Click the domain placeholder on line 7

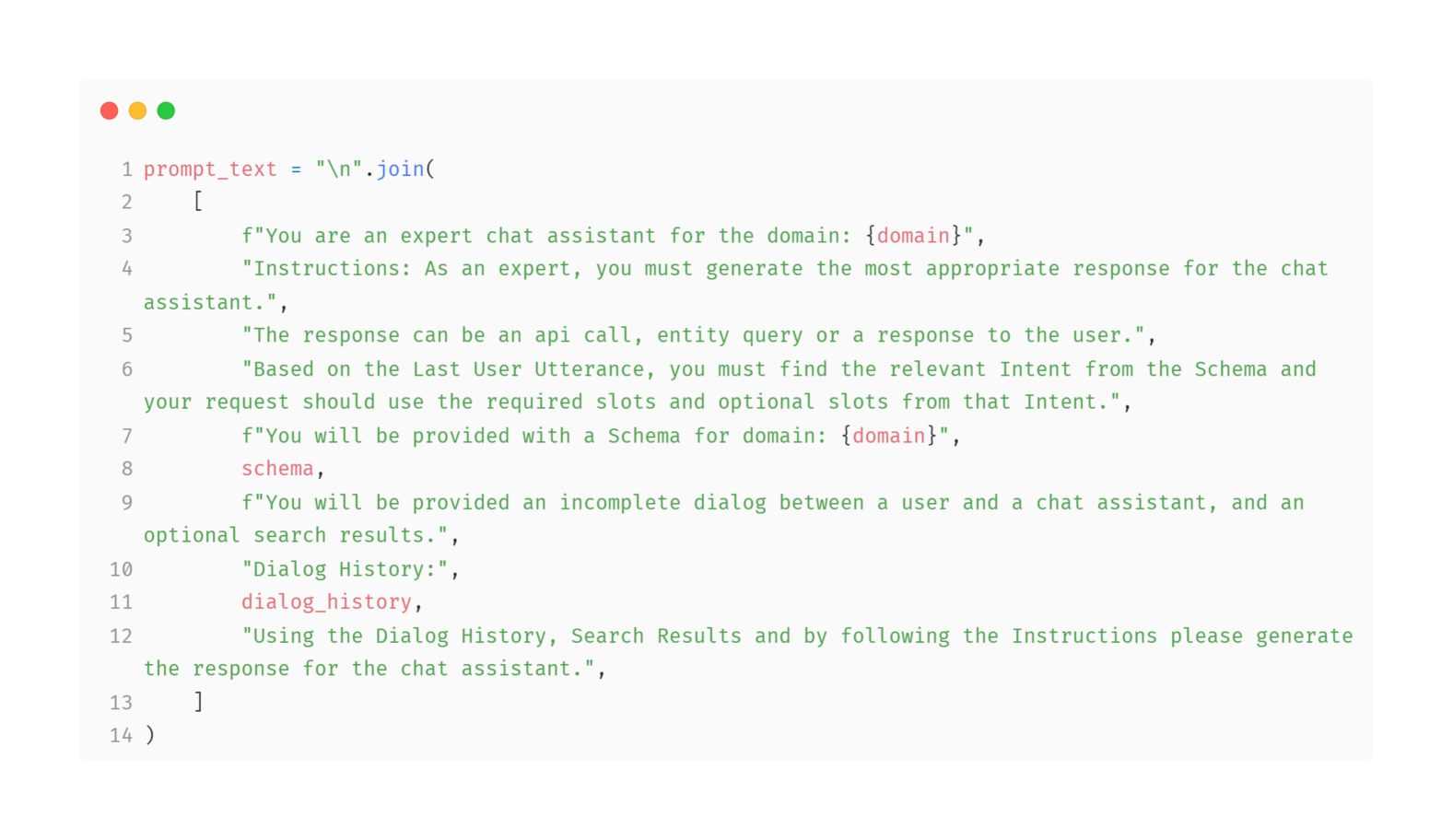point(888,436)
